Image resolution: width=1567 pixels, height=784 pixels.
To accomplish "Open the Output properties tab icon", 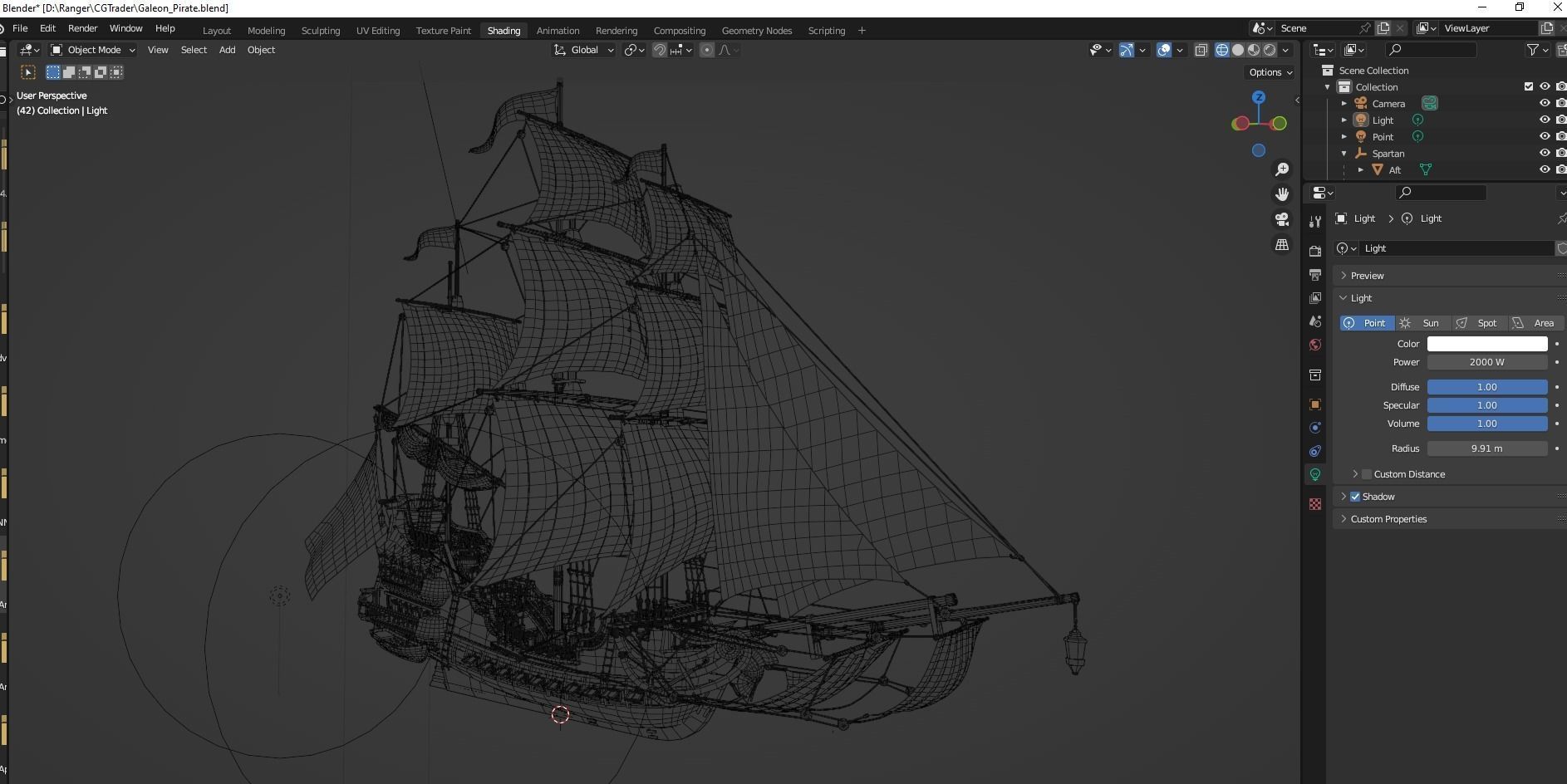I will (x=1314, y=274).
